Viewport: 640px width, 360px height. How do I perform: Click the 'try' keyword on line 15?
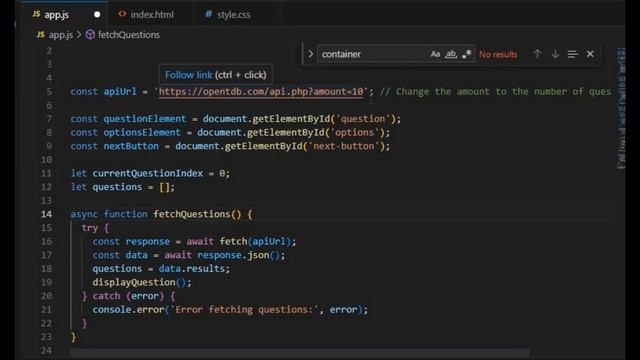click(90, 228)
